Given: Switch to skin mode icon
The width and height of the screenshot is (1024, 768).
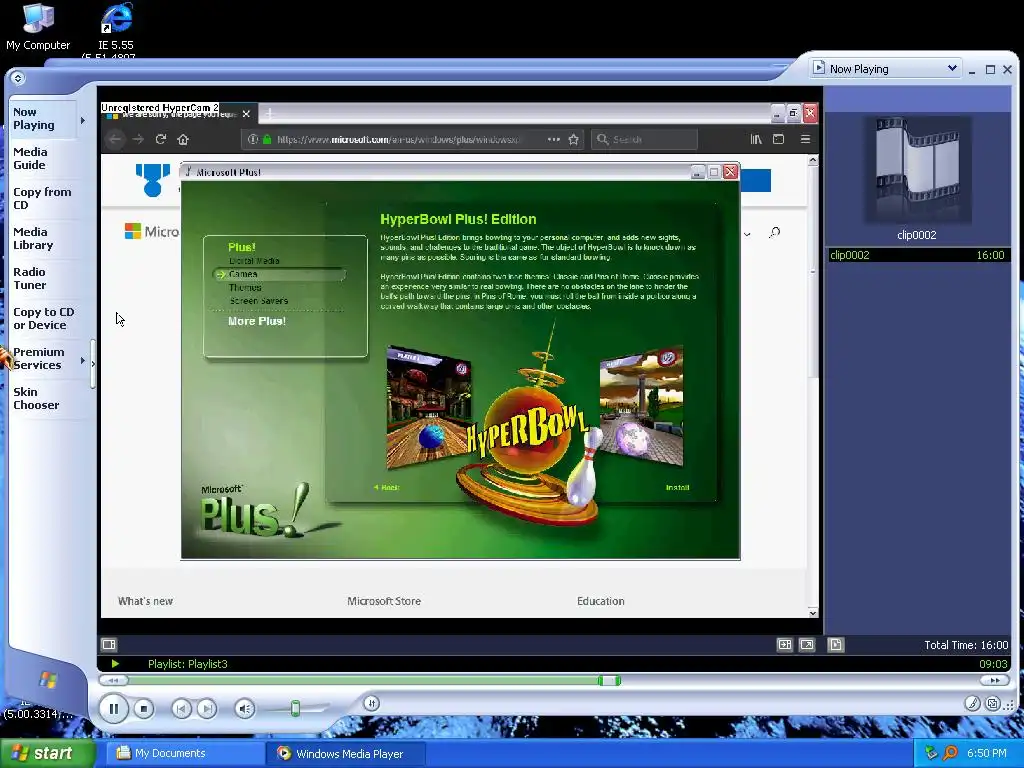Looking at the screenshot, I should (993, 703).
